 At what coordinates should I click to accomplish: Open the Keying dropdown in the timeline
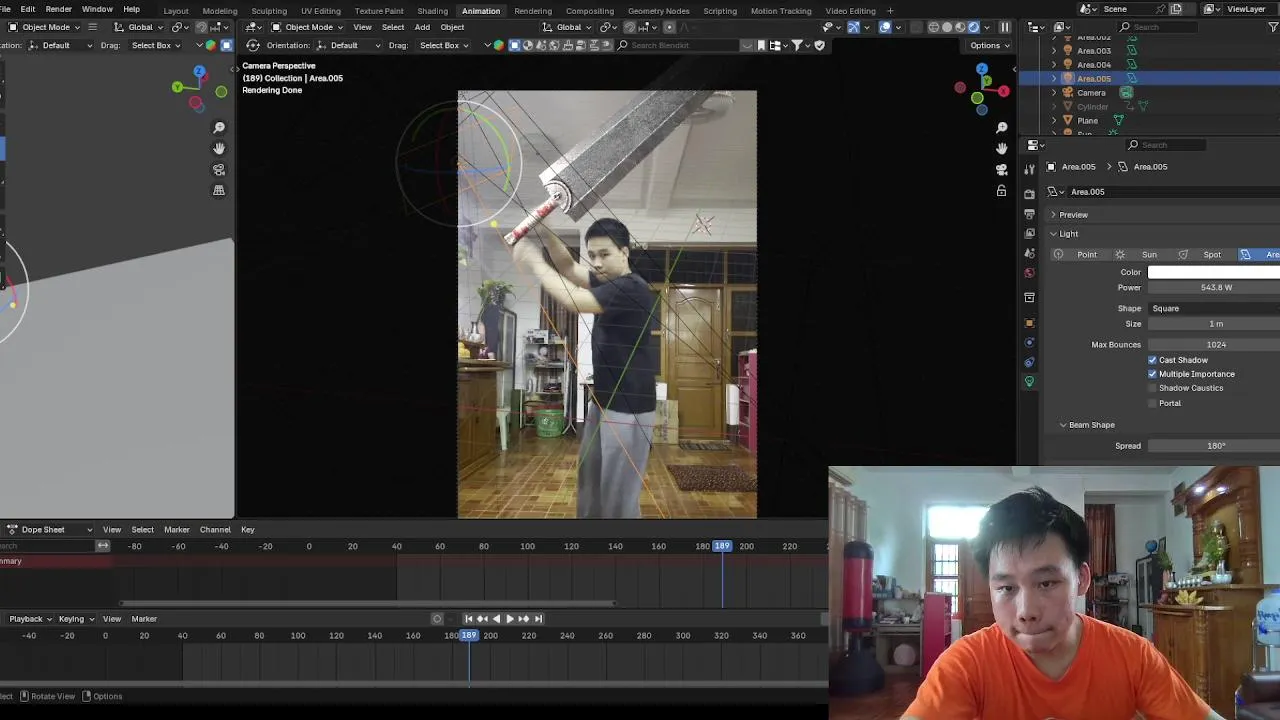point(76,619)
